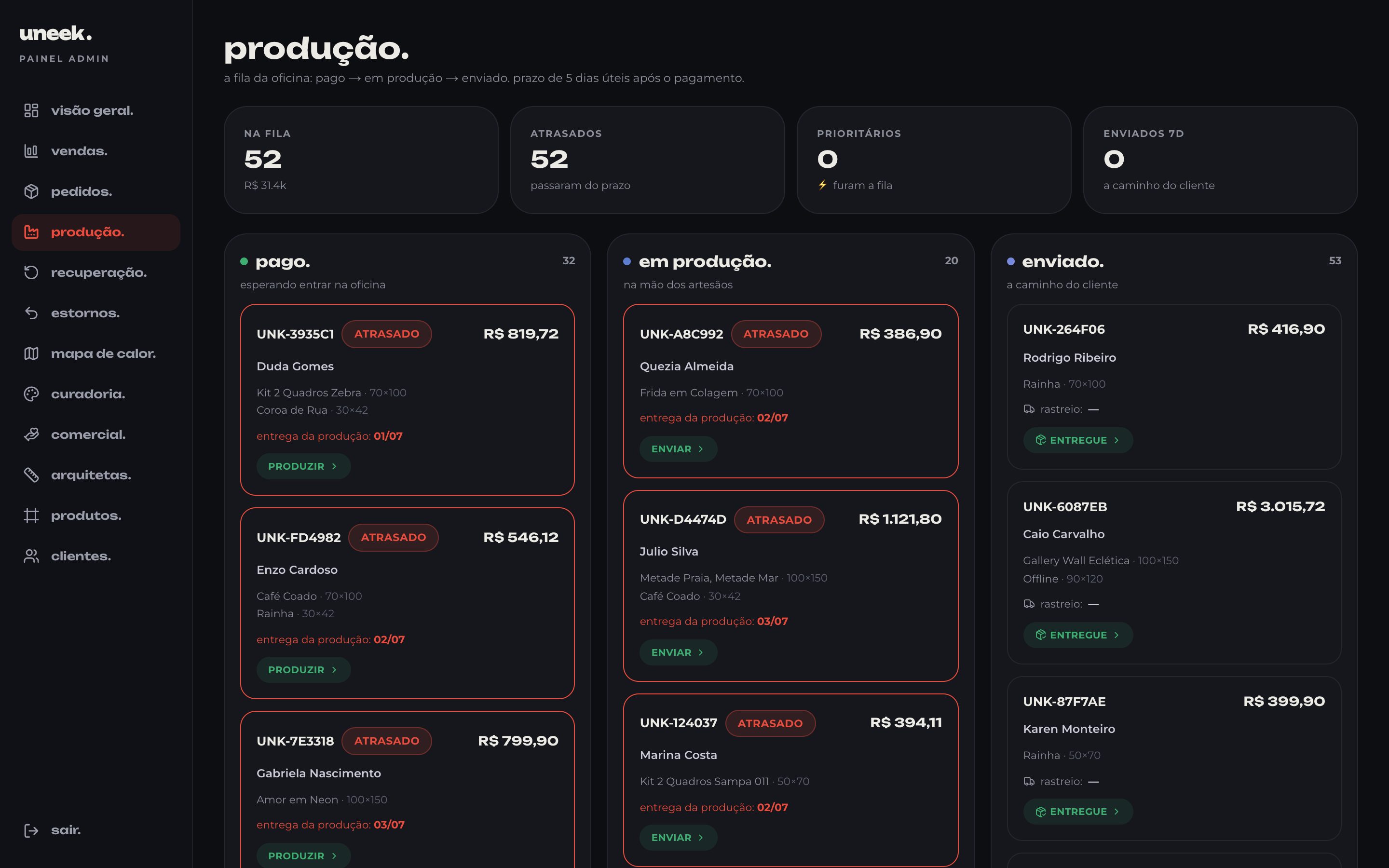
Task: Click the em produção. column heading
Action: [705, 262]
